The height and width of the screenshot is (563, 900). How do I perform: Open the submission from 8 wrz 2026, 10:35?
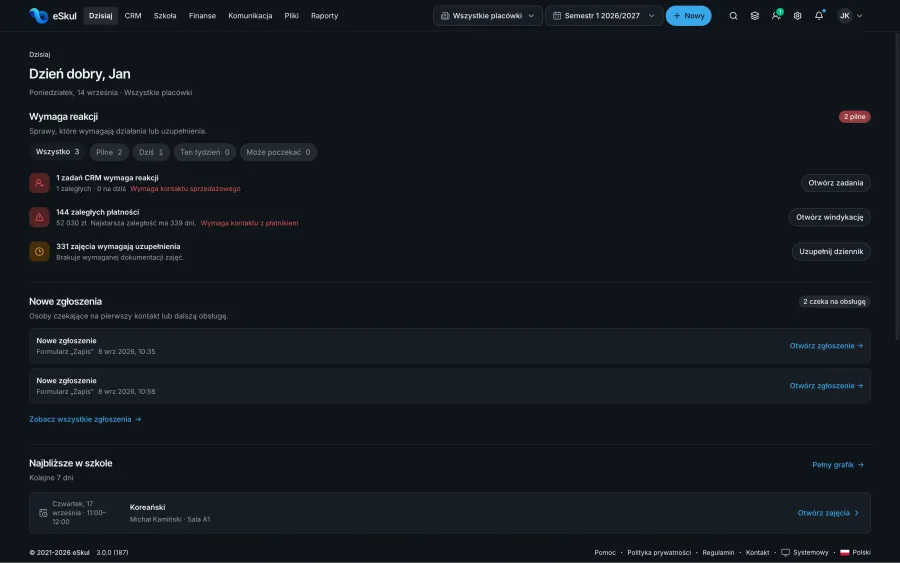point(826,346)
